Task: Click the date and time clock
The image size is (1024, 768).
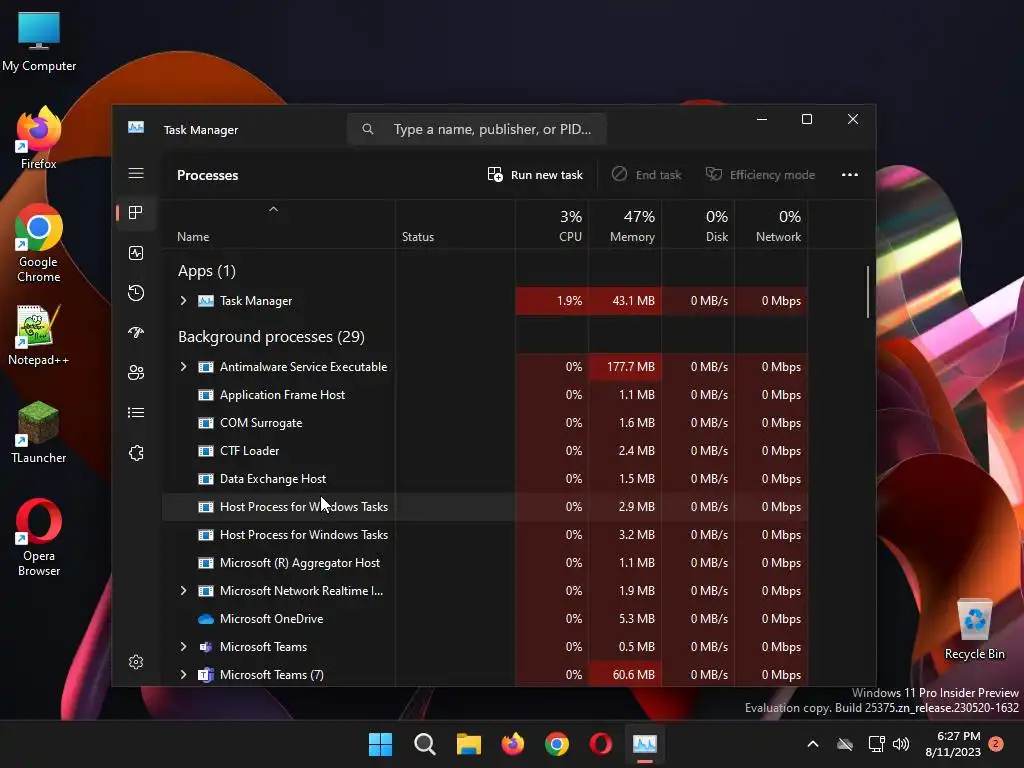Action: click(x=953, y=744)
